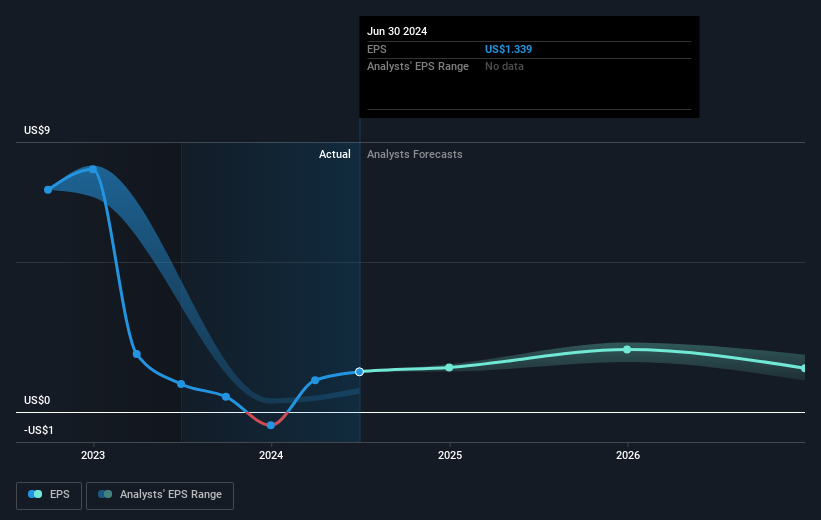Click the US$1.339 EPS value in tooltip
Viewport: 821px width, 520px height.
click(508, 49)
